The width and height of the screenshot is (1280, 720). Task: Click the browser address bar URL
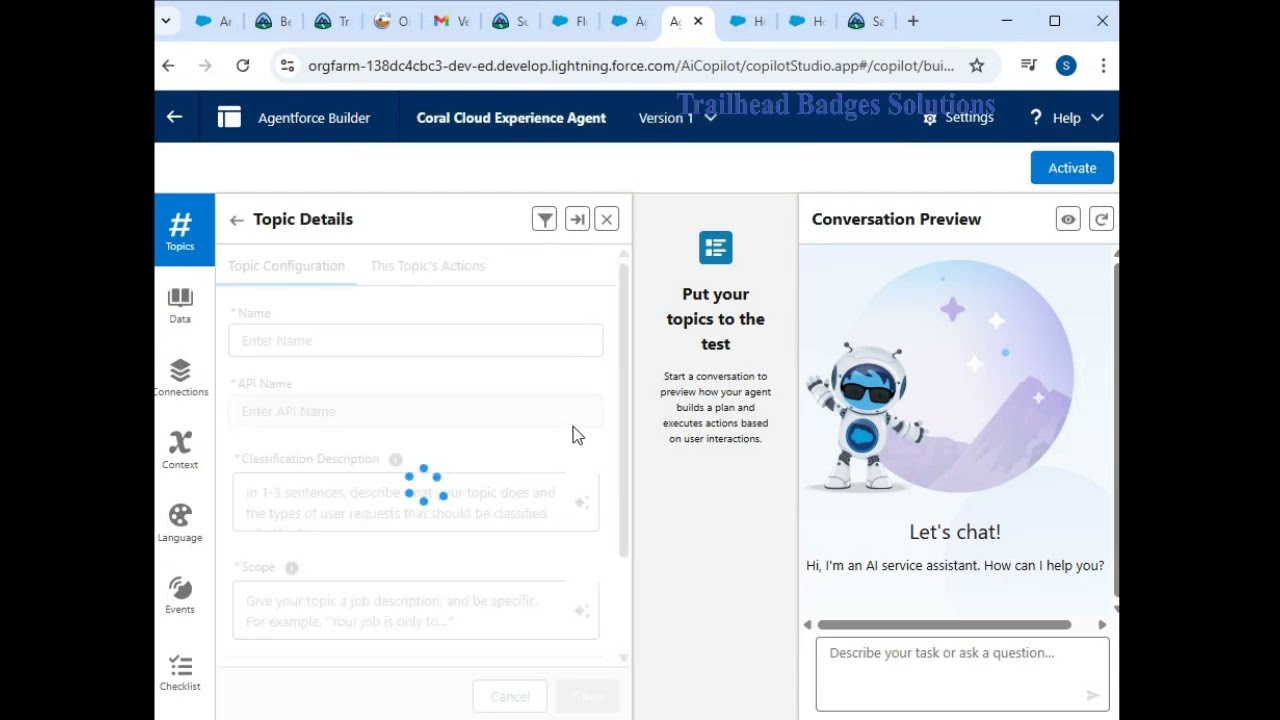click(630, 66)
